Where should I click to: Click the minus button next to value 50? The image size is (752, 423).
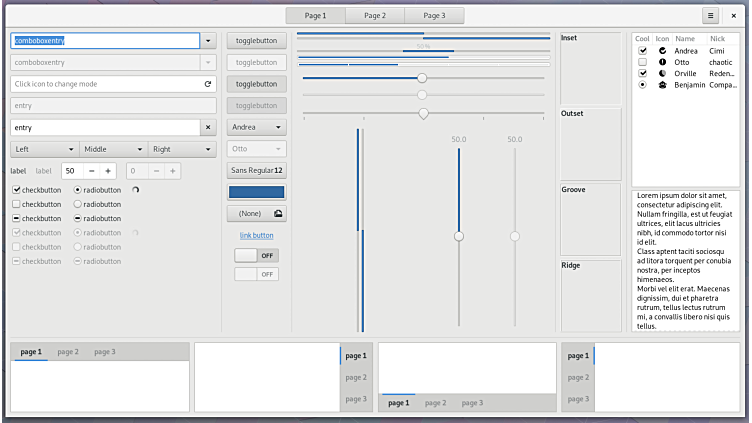[x=92, y=171]
